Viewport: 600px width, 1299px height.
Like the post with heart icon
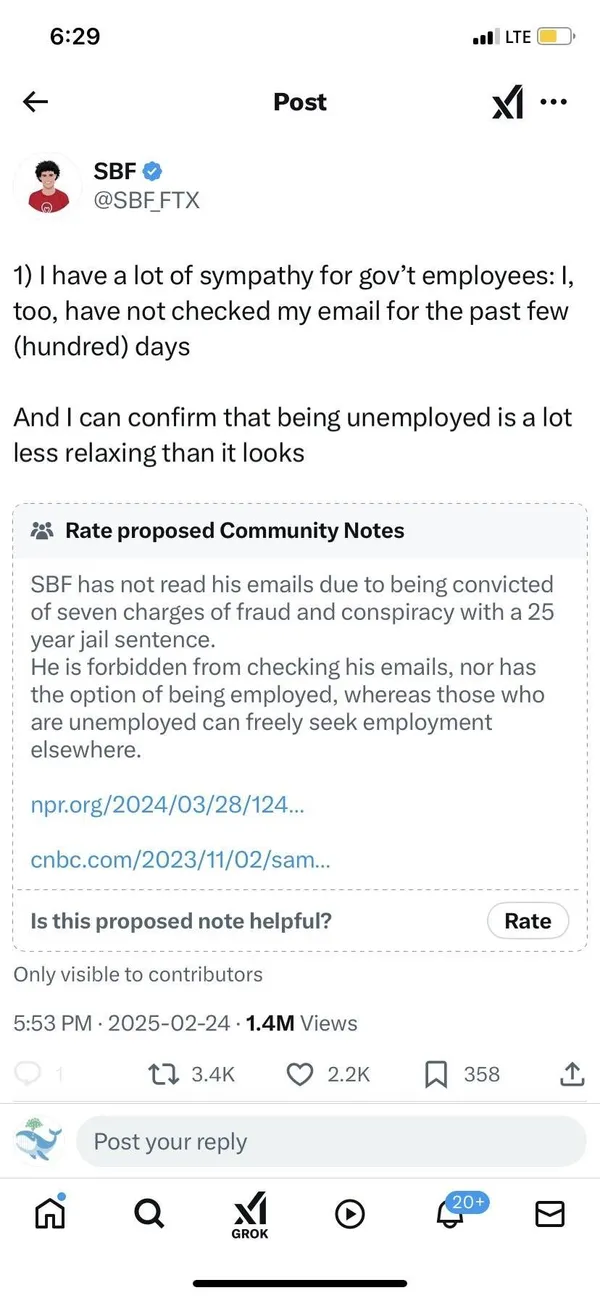[x=300, y=1073]
